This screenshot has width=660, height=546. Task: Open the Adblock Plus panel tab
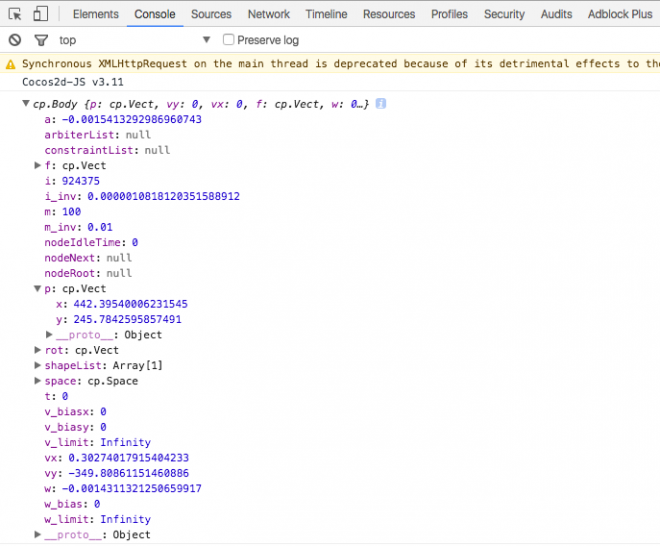[619, 14]
